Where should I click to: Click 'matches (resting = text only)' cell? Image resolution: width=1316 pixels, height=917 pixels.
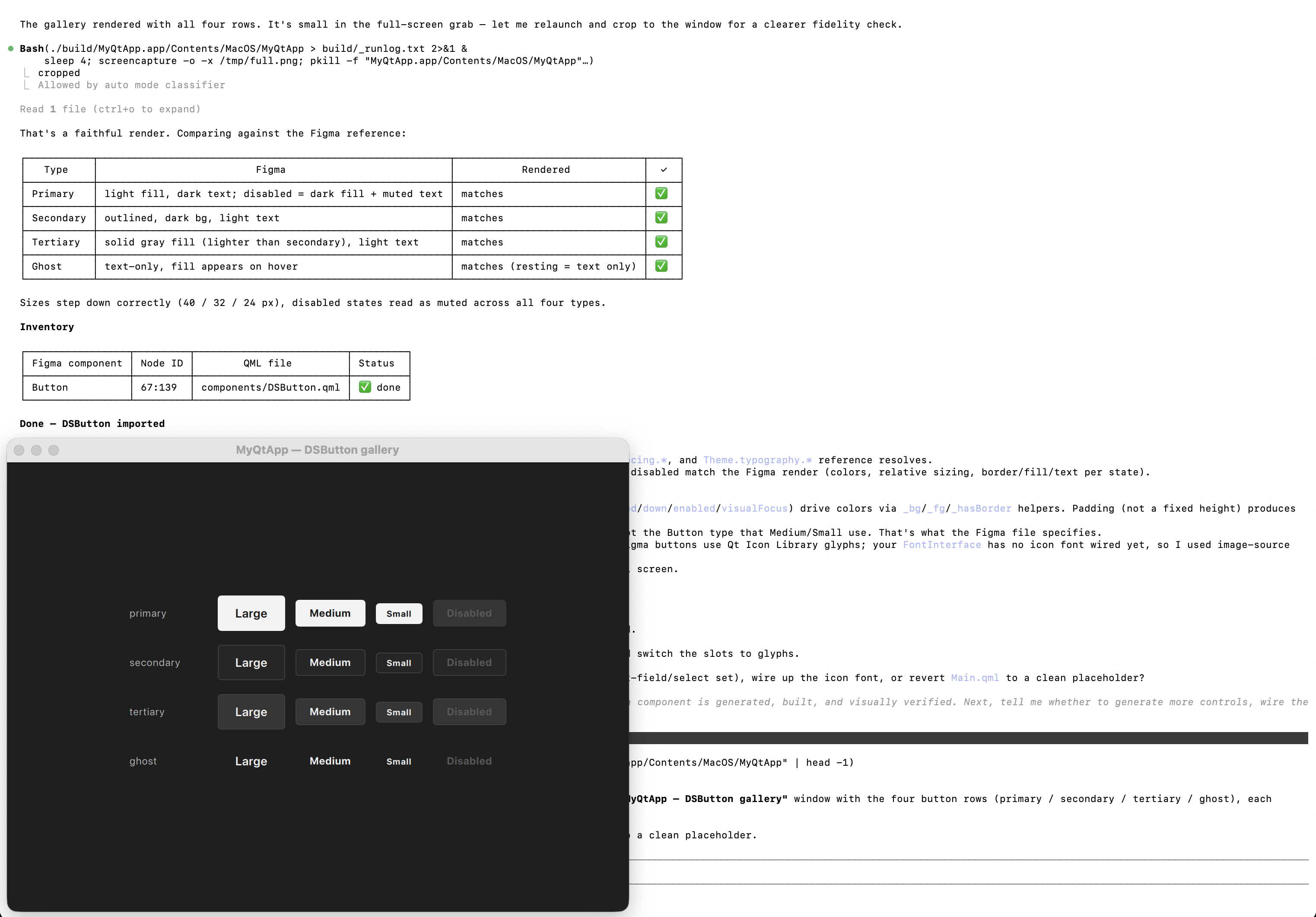549,267
